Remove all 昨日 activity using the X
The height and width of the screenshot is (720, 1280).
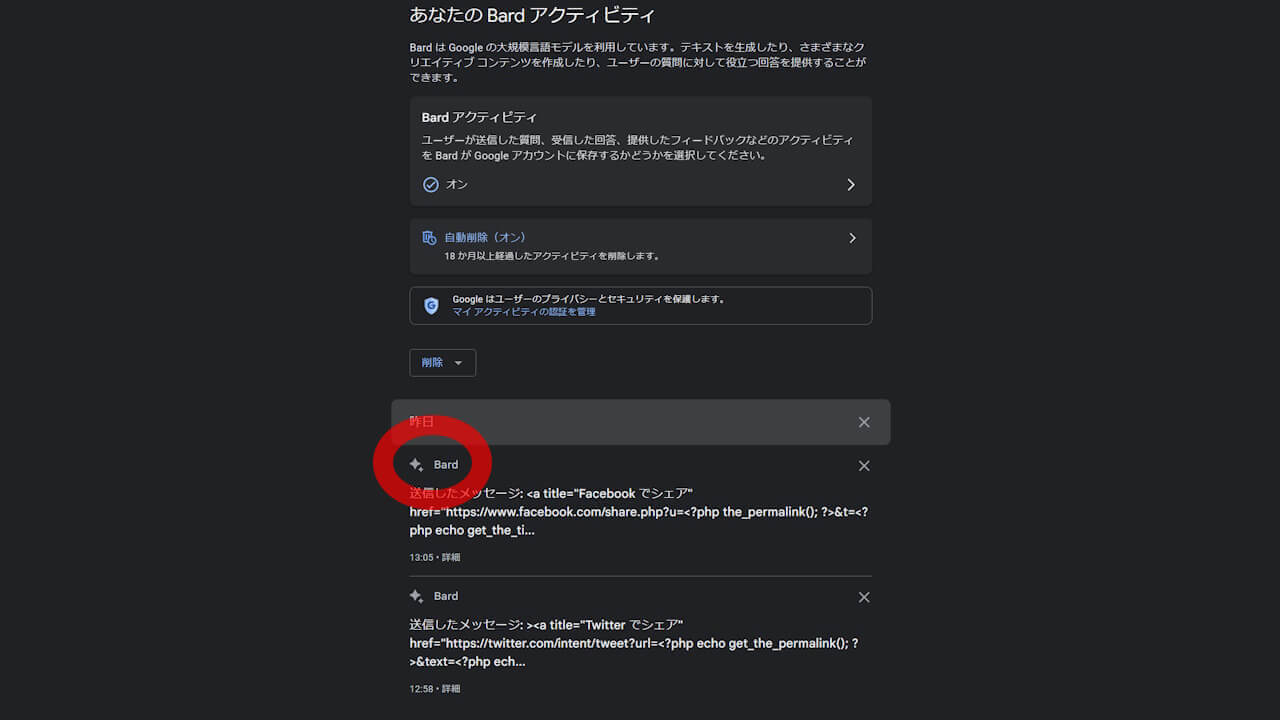coord(864,422)
